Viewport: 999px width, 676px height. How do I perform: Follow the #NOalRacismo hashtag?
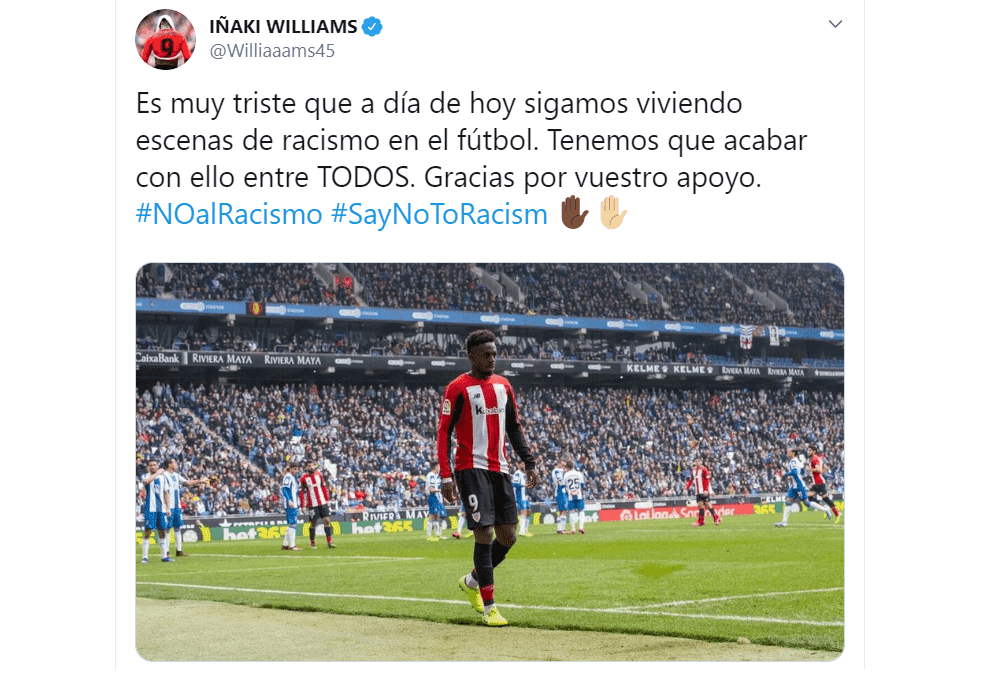pyautogui.click(x=229, y=215)
